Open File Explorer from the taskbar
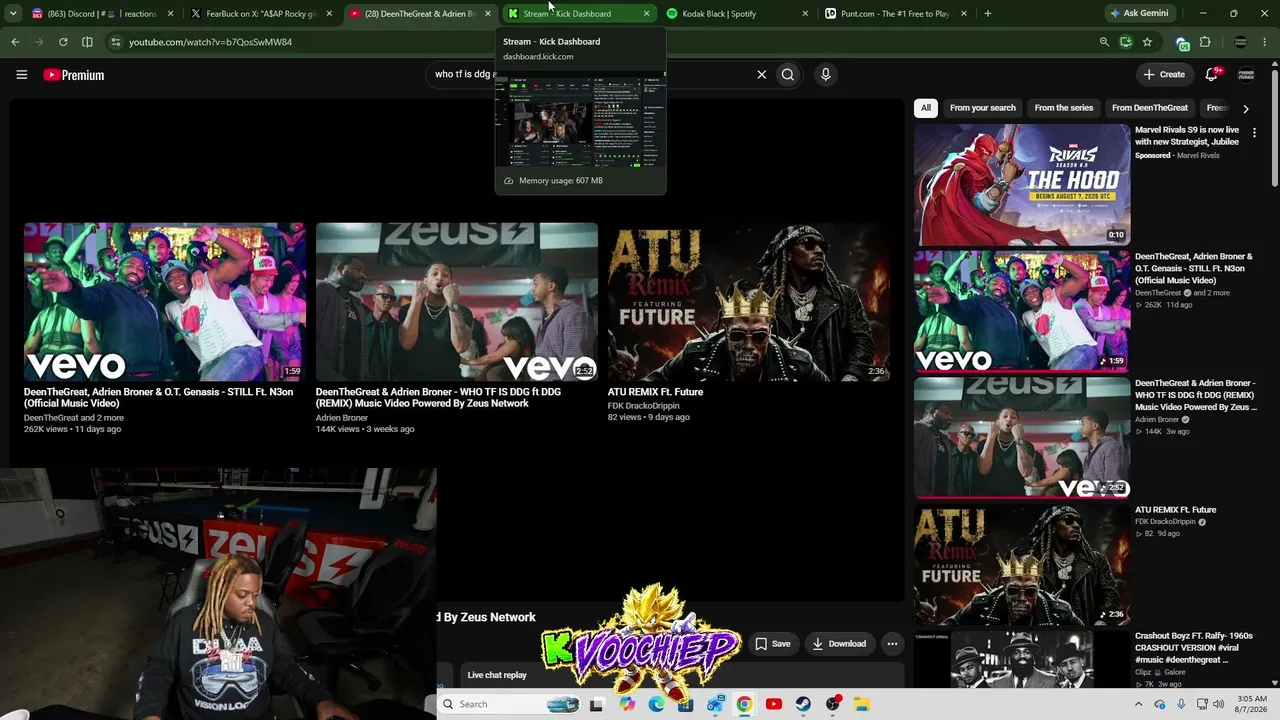Viewport: 1280px width, 720px height. [862, 704]
